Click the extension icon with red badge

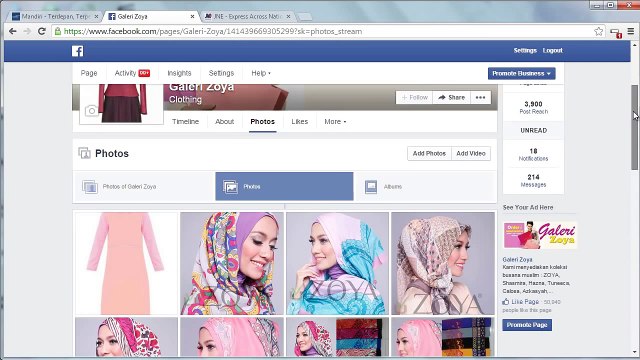[616, 33]
